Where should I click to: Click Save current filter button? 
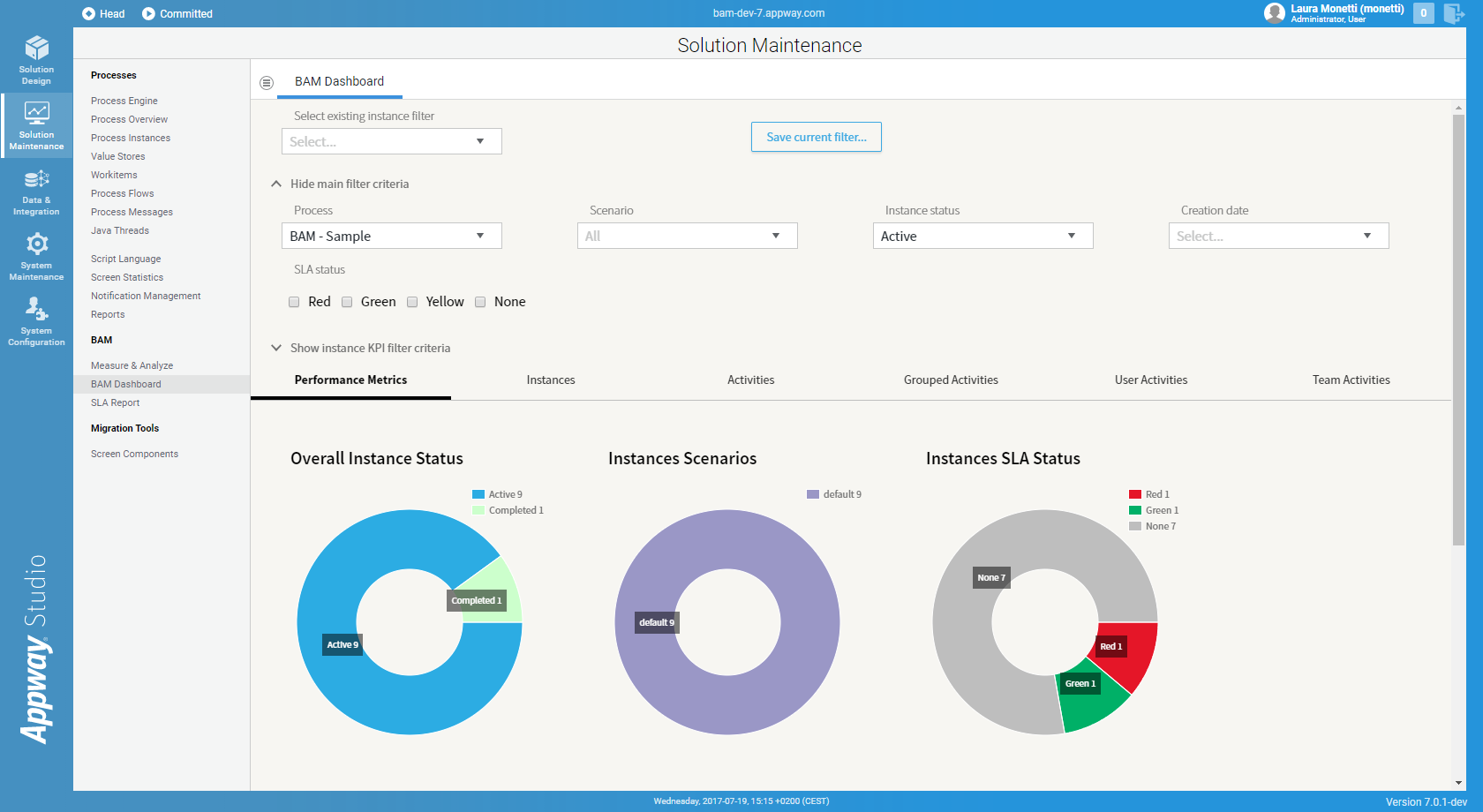(817, 137)
